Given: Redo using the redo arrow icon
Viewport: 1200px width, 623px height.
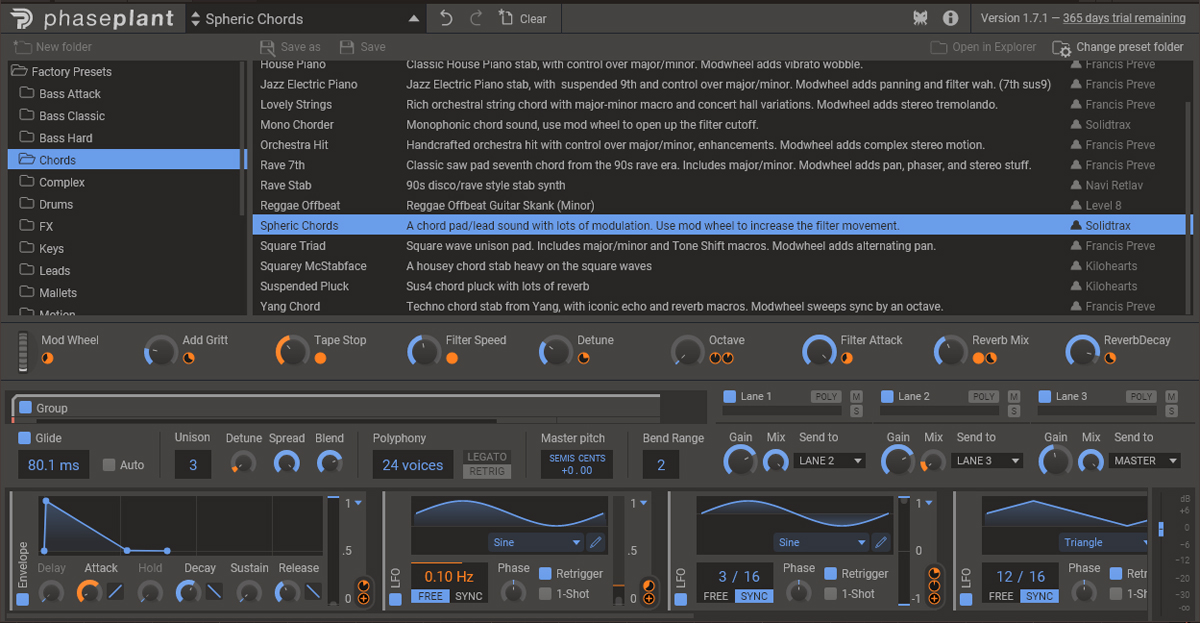Looking at the screenshot, I should [x=476, y=18].
